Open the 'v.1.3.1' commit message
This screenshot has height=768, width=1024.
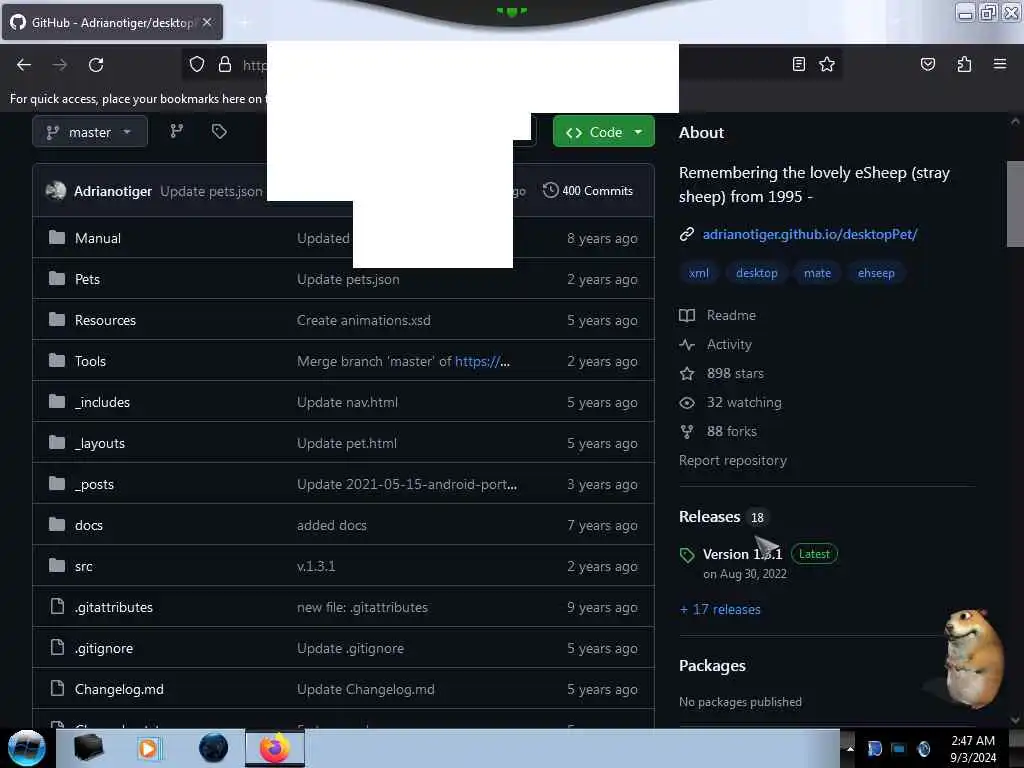(316, 566)
